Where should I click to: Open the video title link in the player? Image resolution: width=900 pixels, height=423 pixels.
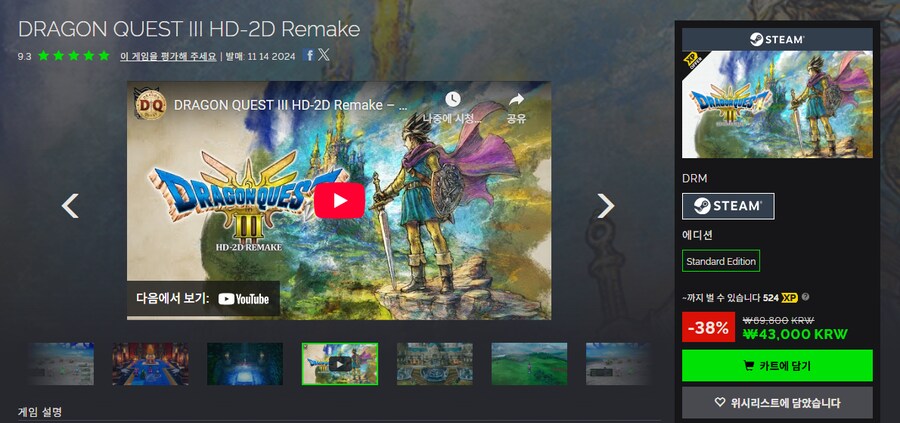click(x=290, y=105)
